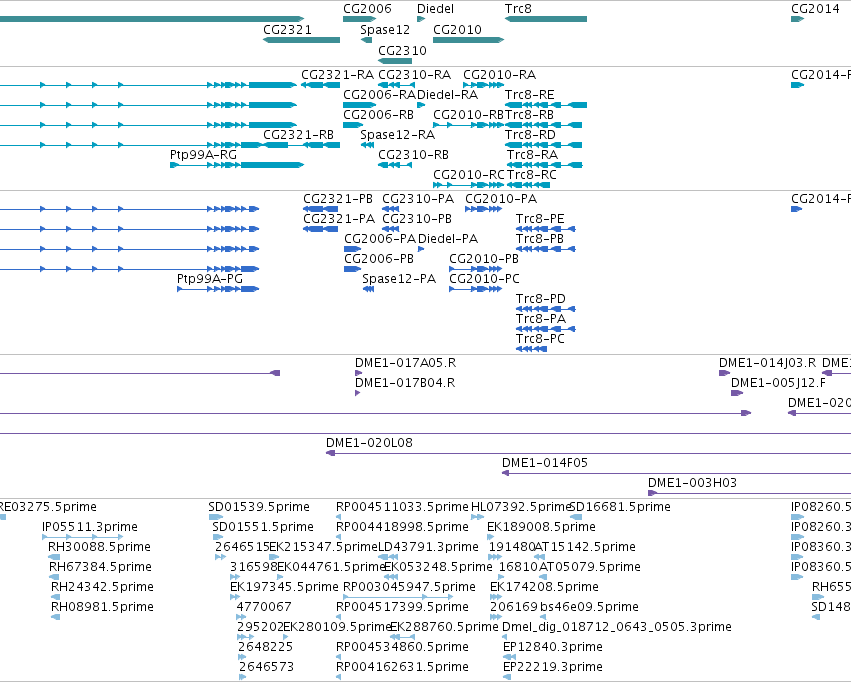
Task: Select the Trc8-PD protein
Action: click(545, 309)
